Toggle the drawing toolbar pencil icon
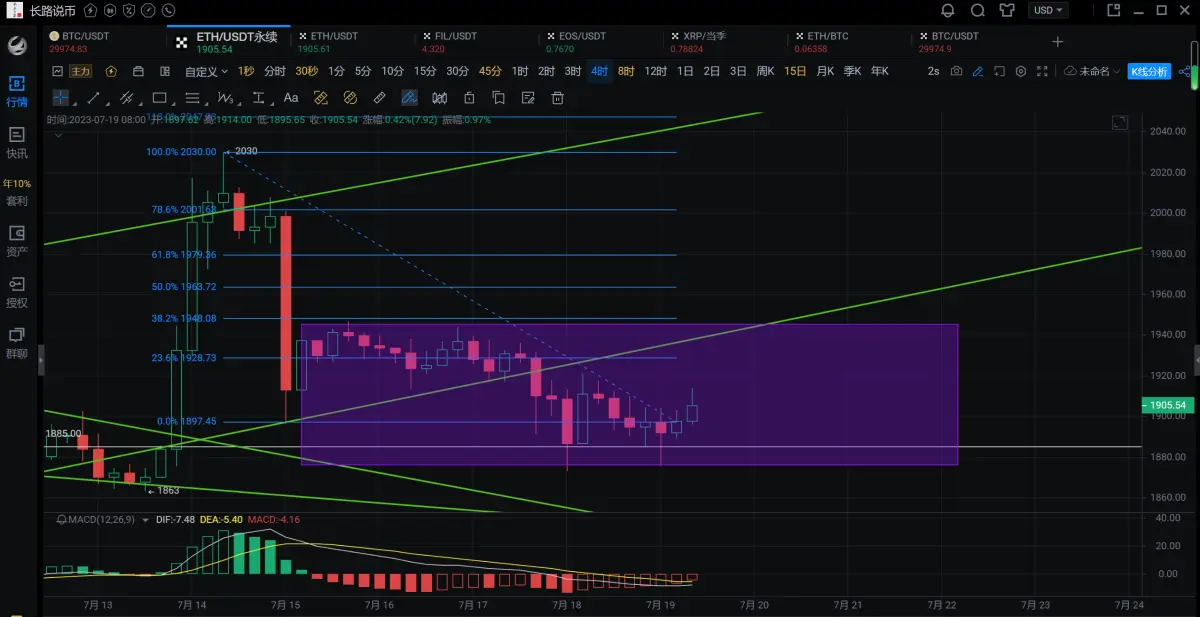Image resolution: width=1200 pixels, height=617 pixels. pyautogui.click(x=978, y=72)
